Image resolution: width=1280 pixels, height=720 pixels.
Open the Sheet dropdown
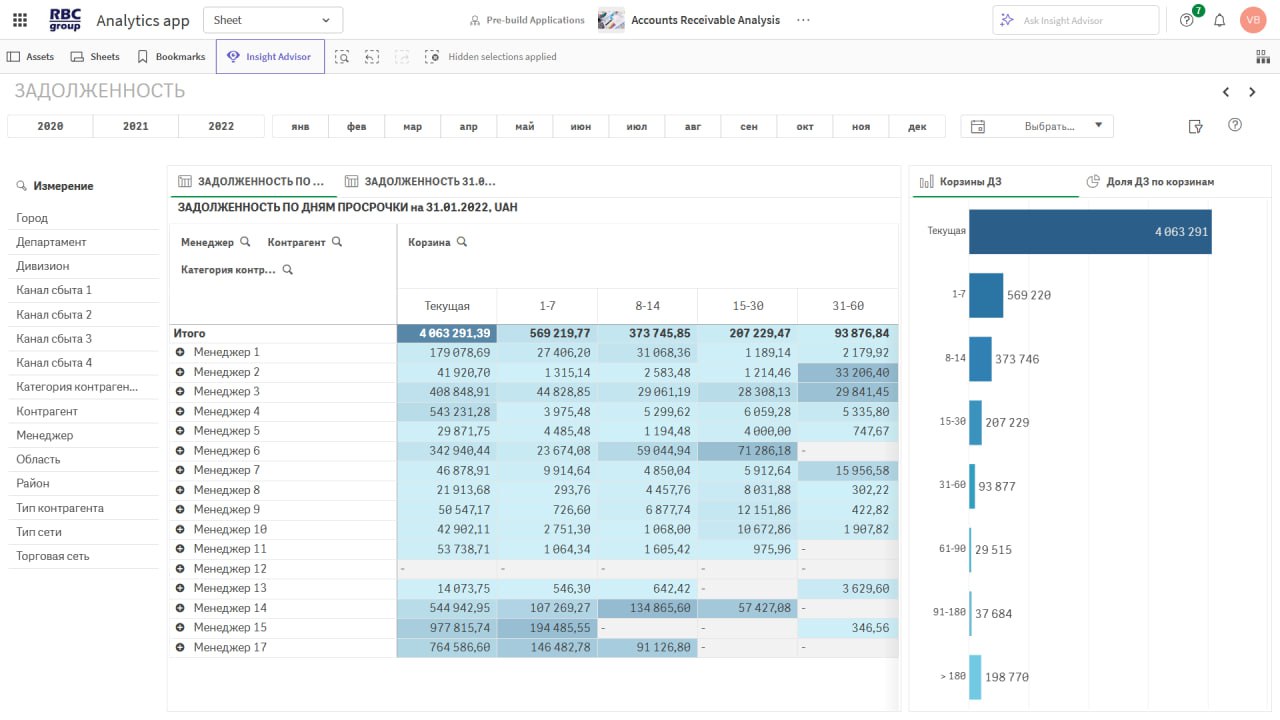pos(272,20)
